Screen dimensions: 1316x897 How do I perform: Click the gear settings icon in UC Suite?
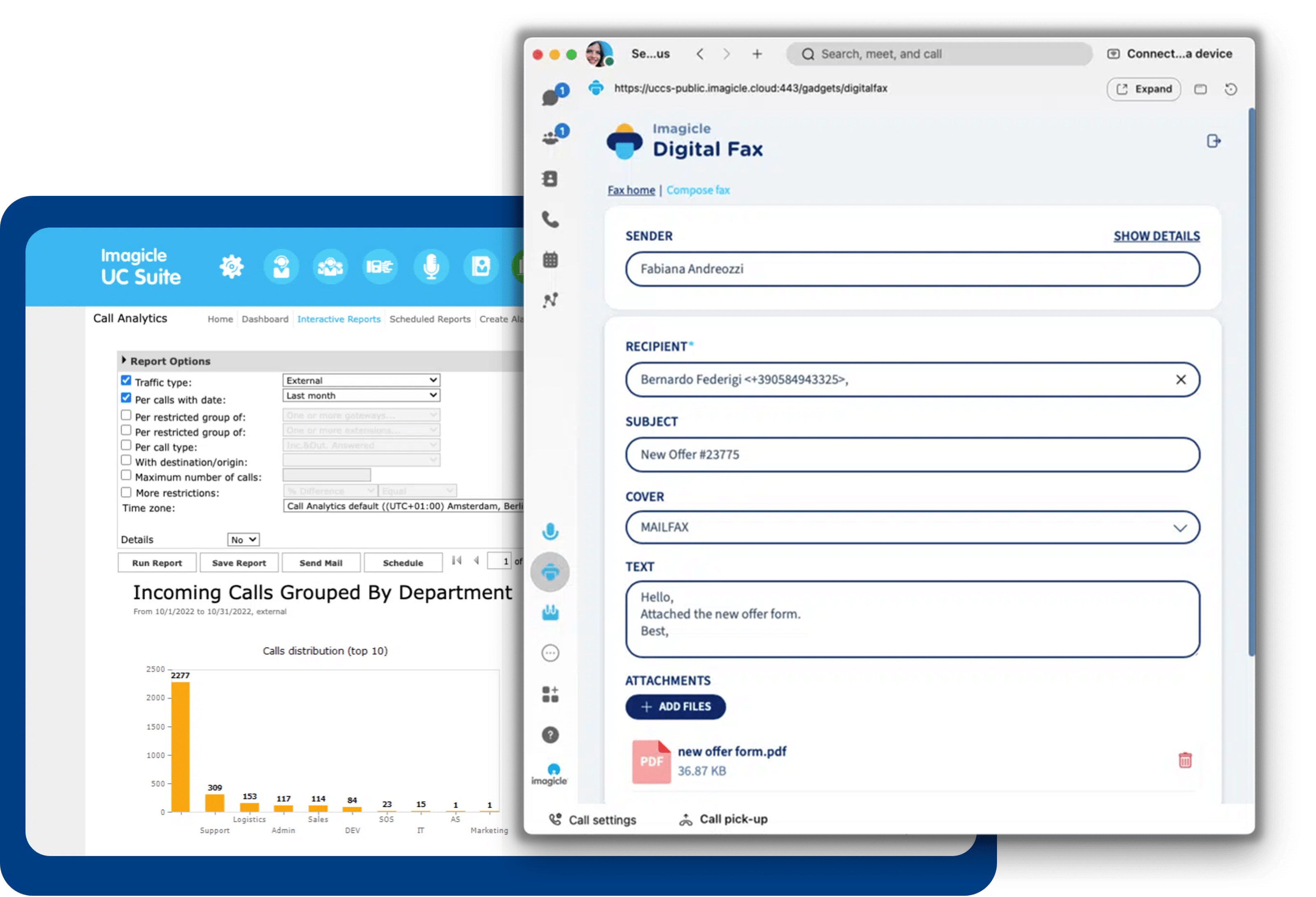point(232,266)
